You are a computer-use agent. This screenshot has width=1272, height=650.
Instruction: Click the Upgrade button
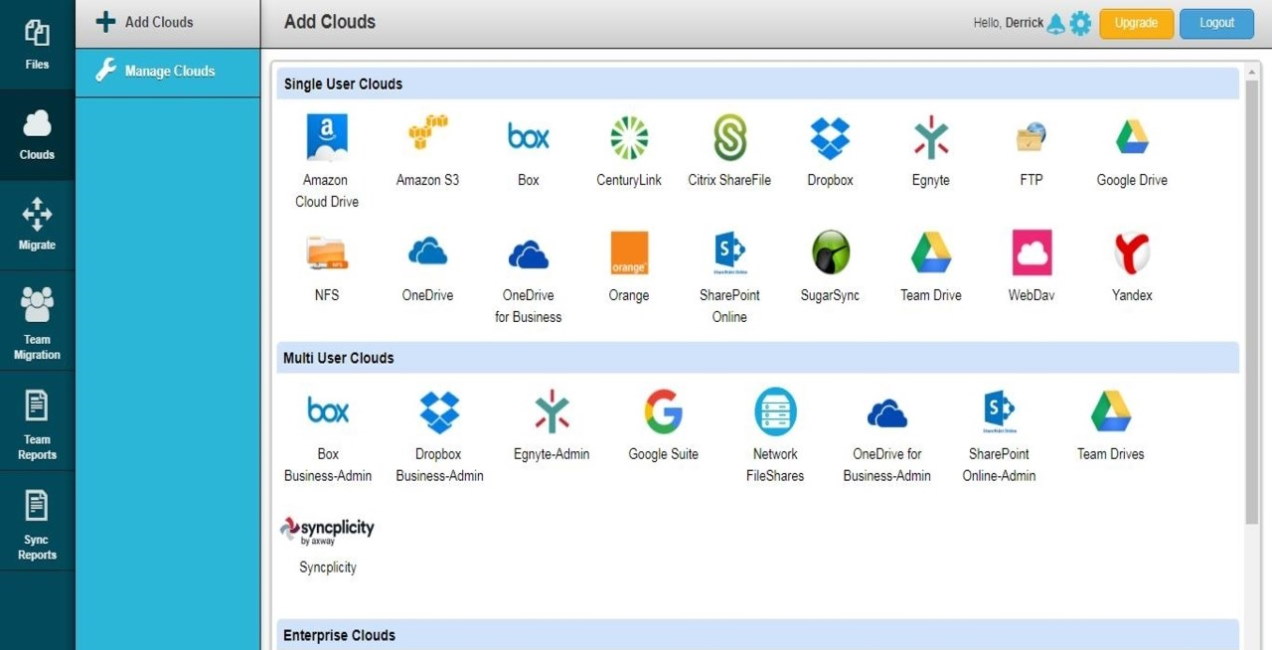[1136, 23]
